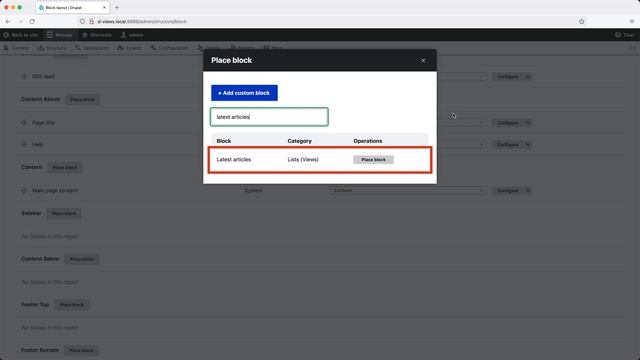Click Place block beside Content Above
This screenshot has height=360, width=640.
(82, 99)
